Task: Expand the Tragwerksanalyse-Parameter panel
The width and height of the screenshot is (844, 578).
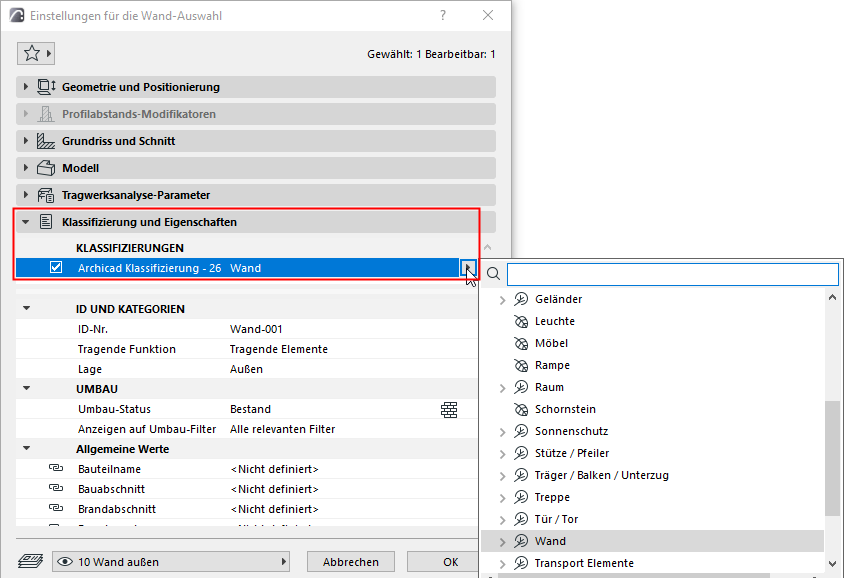Action: point(25,195)
